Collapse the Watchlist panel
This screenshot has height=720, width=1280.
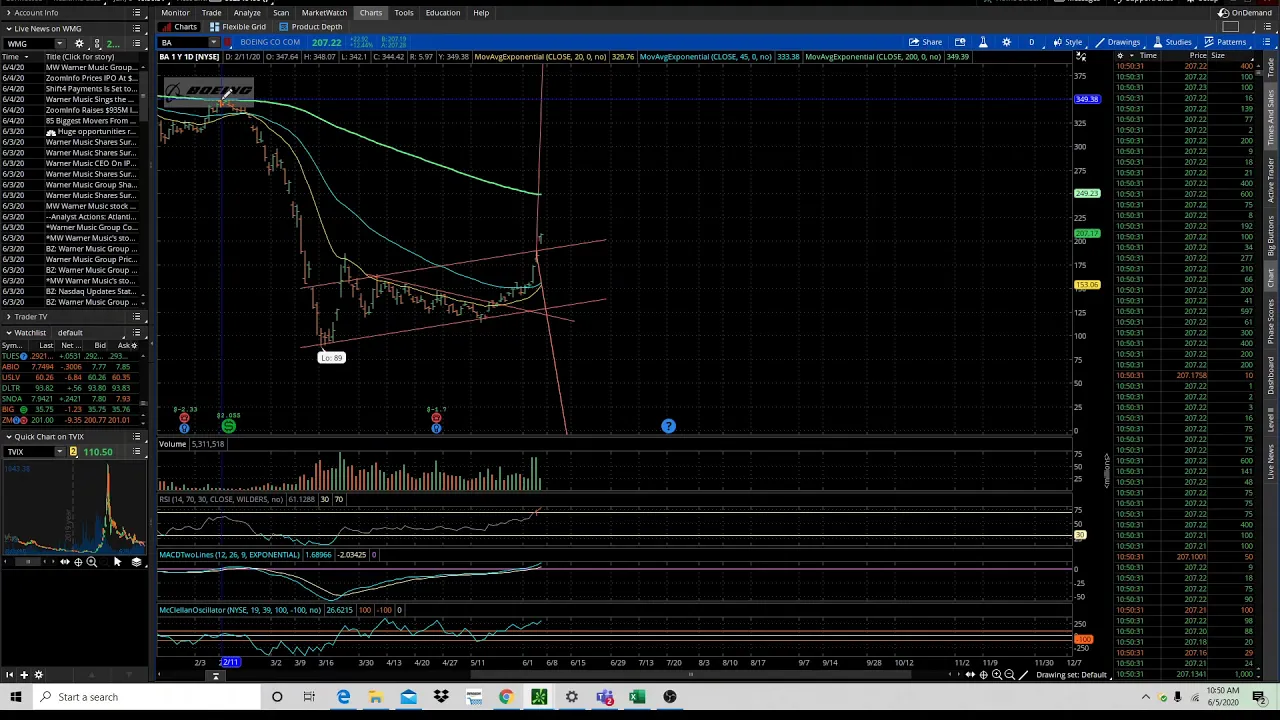8,333
